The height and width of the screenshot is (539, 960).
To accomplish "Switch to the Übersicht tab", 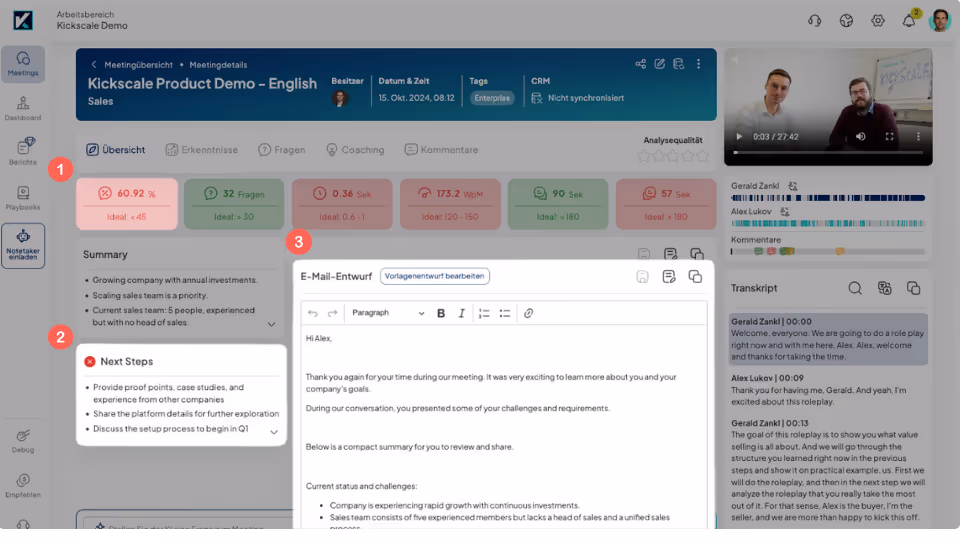I will click(116, 149).
